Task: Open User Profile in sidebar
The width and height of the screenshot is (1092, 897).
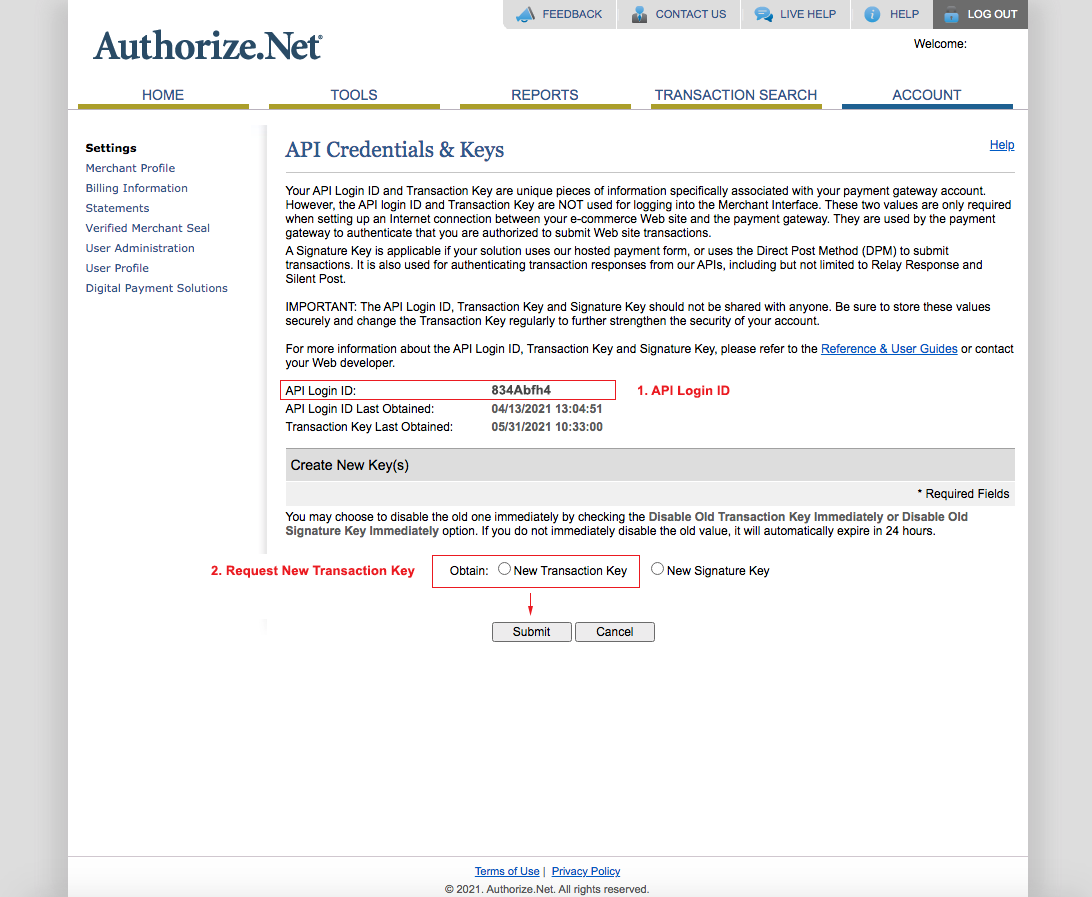Action: click(x=117, y=268)
